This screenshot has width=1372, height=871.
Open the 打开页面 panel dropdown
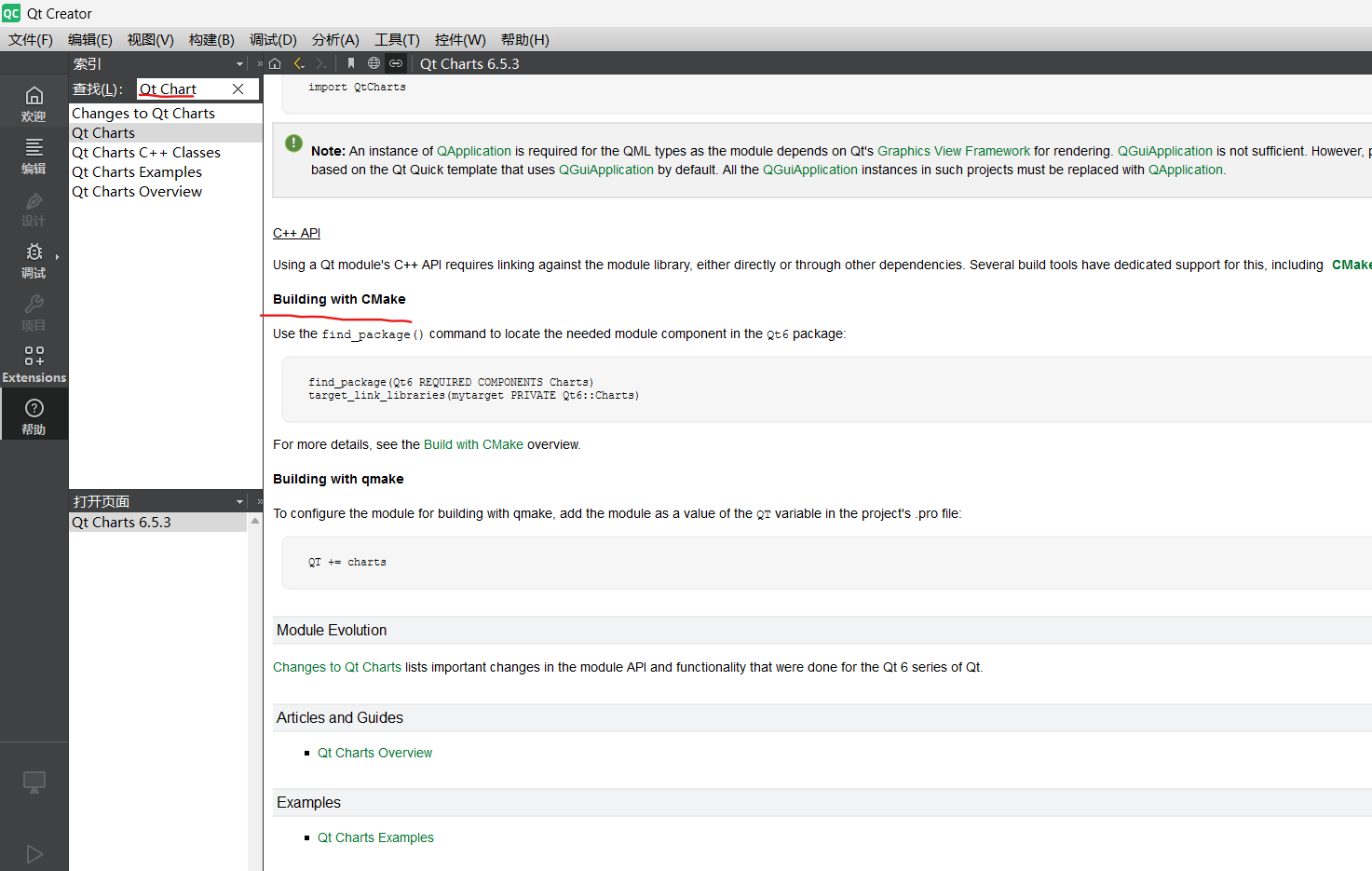tap(239, 502)
